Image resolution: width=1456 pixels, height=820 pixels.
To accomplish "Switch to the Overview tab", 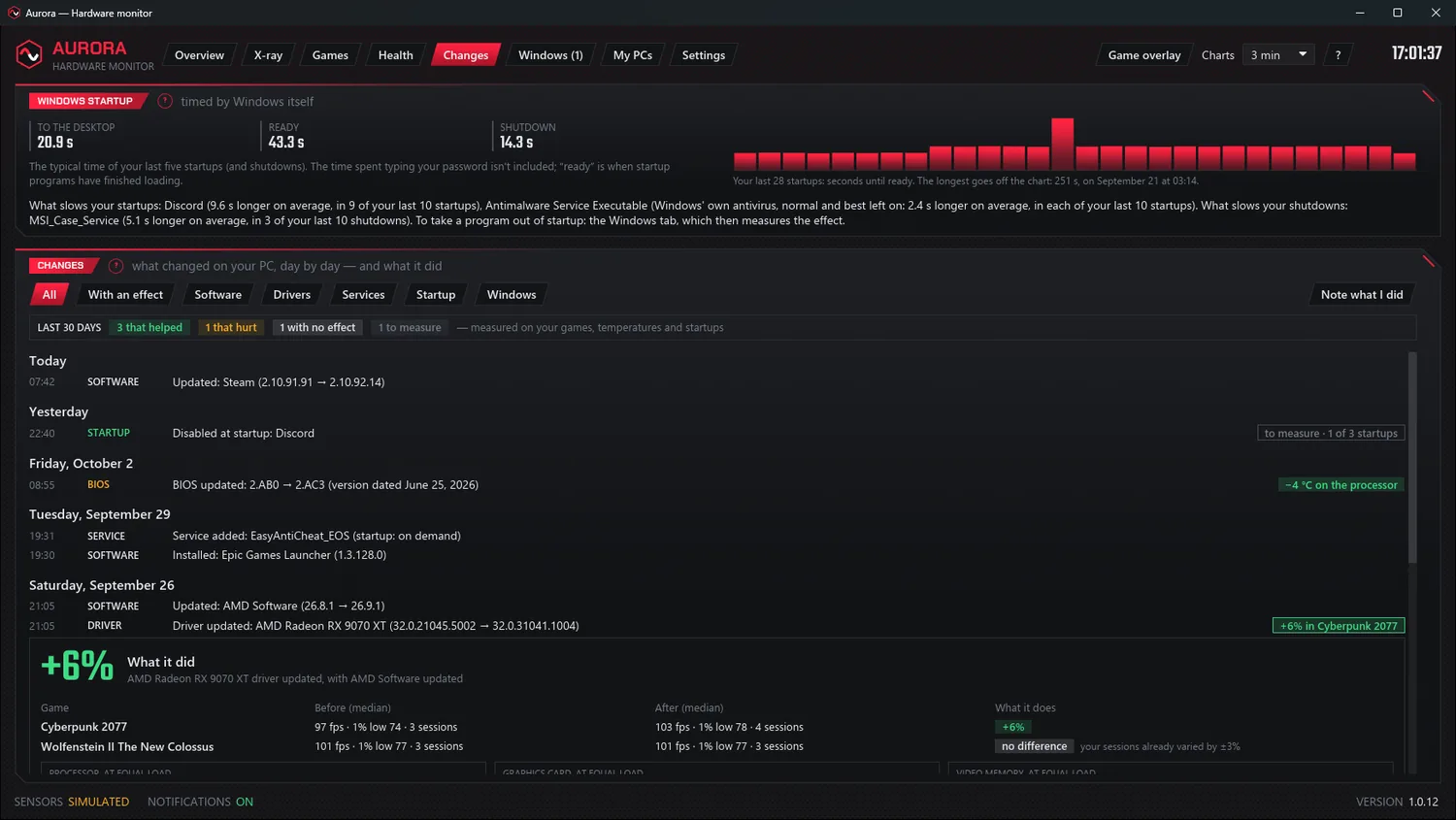I will pyautogui.click(x=199, y=55).
